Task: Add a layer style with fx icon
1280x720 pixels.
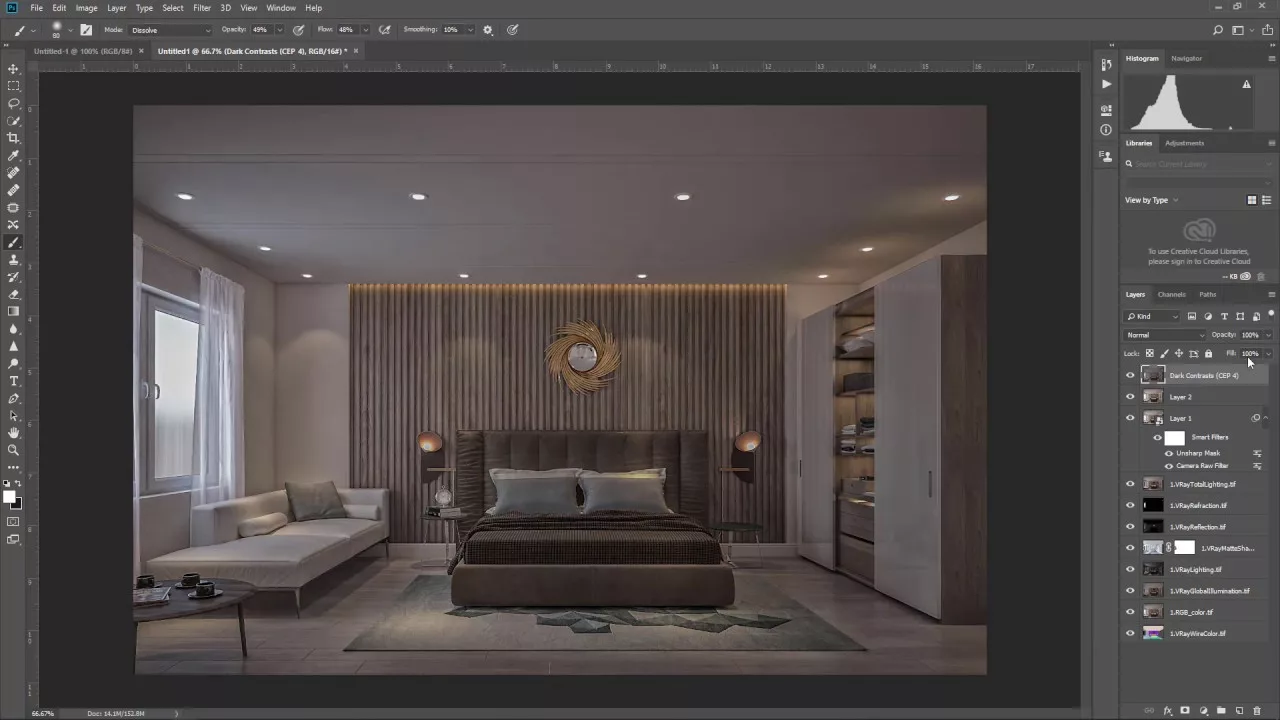Action: (x=1167, y=711)
